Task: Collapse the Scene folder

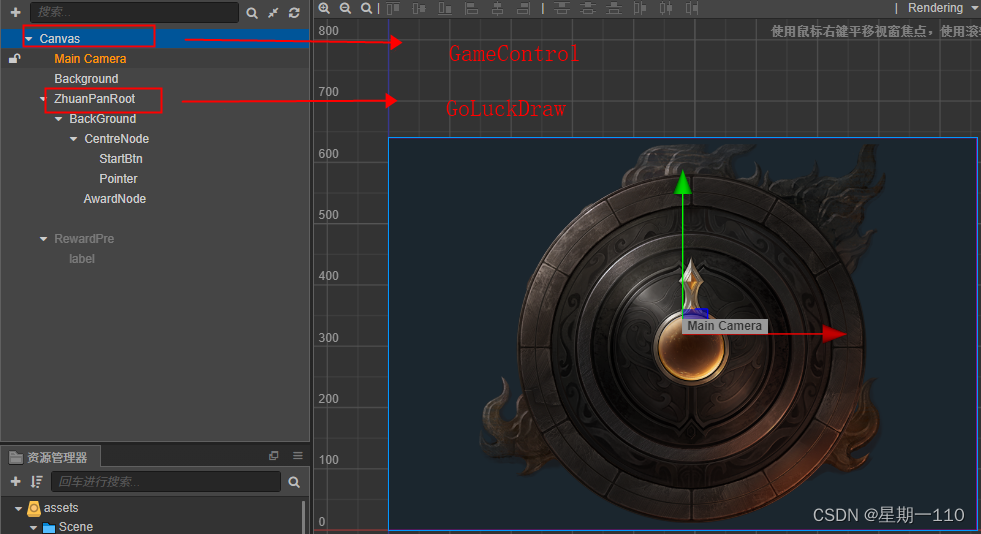Action: (x=34, y=528)
